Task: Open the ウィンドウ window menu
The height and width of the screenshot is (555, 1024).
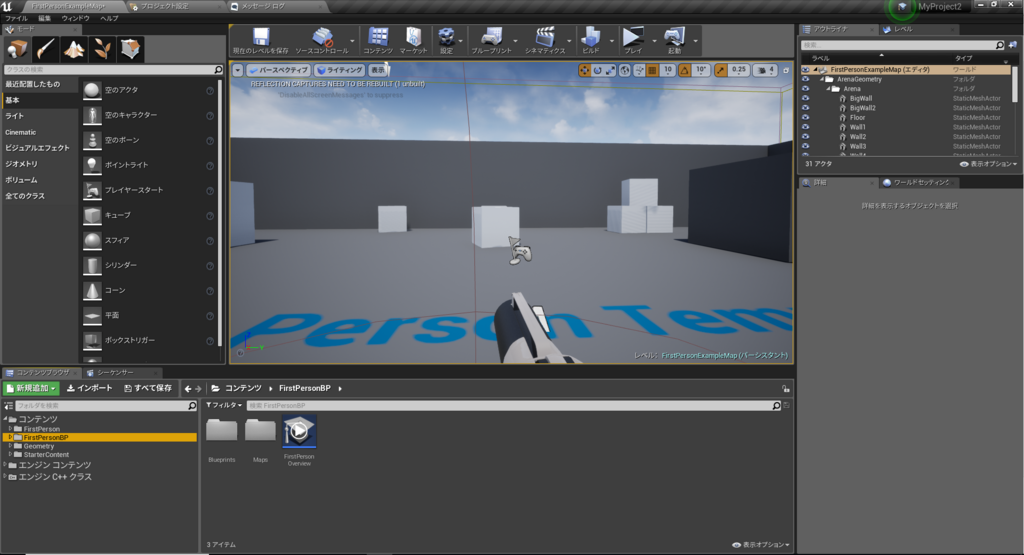Action: point(76,18)
